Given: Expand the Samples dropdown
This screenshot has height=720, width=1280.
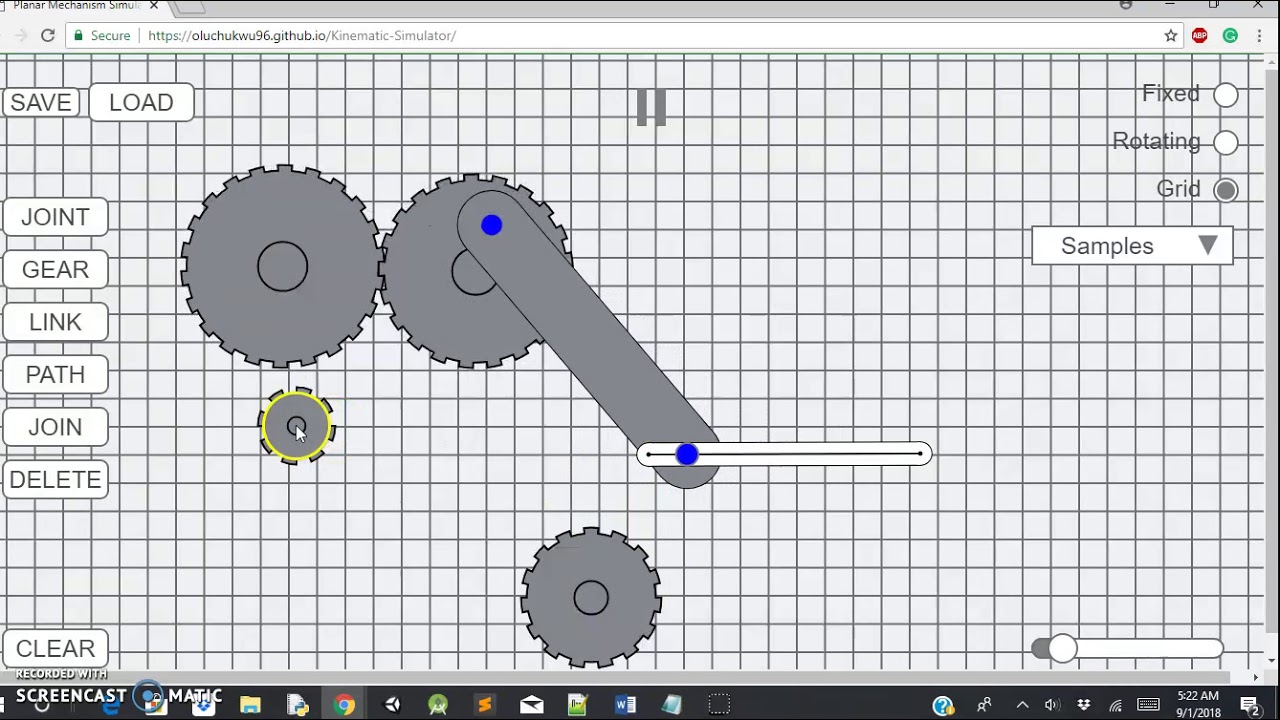Looking at the screenshot, I should 1132,246.
